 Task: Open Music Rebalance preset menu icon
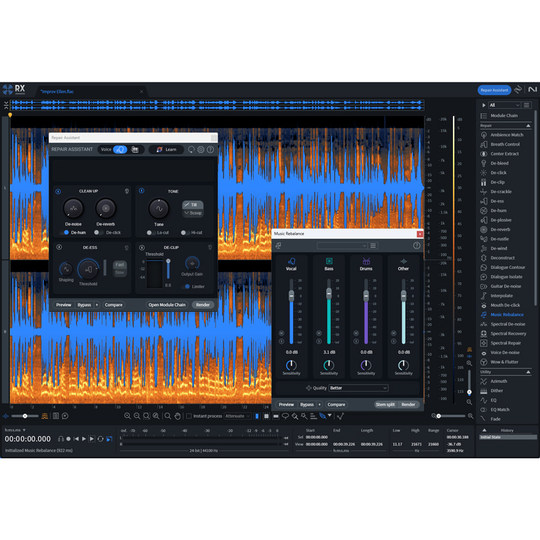(373, 245)
